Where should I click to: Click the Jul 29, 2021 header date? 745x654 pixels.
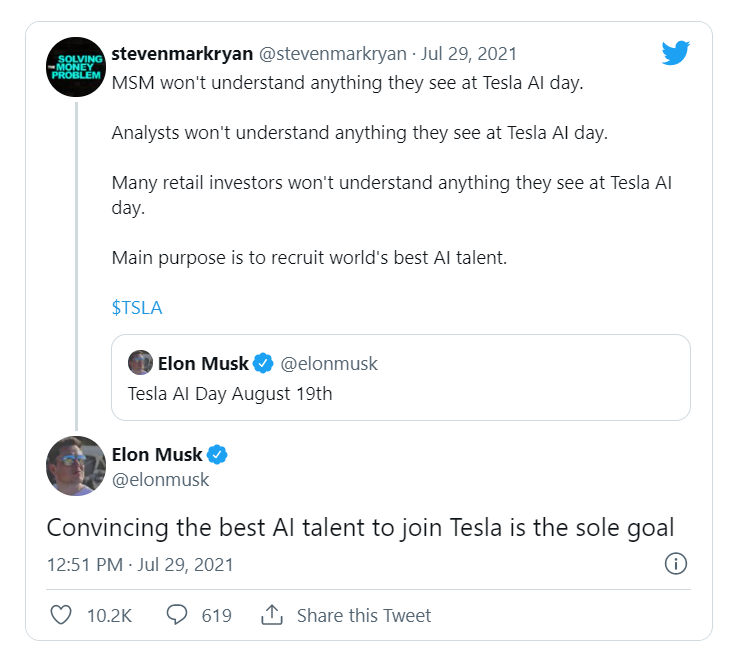(468, 54)
